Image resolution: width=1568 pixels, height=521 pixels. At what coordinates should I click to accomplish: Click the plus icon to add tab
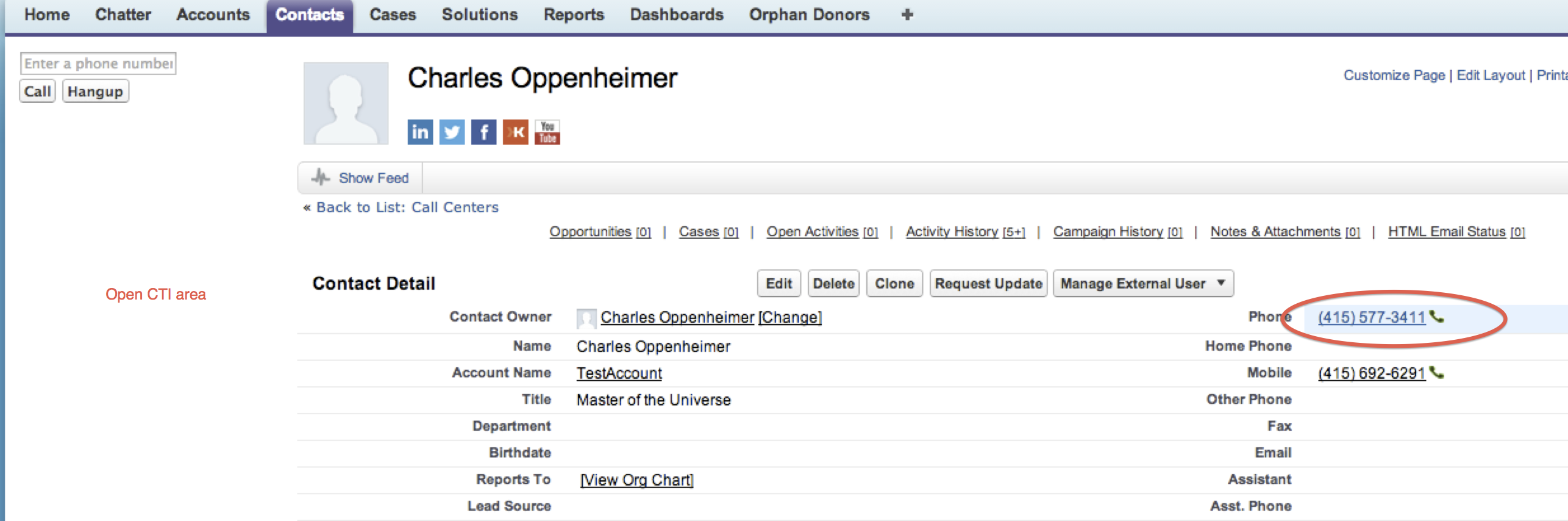[x=907, y=15]
